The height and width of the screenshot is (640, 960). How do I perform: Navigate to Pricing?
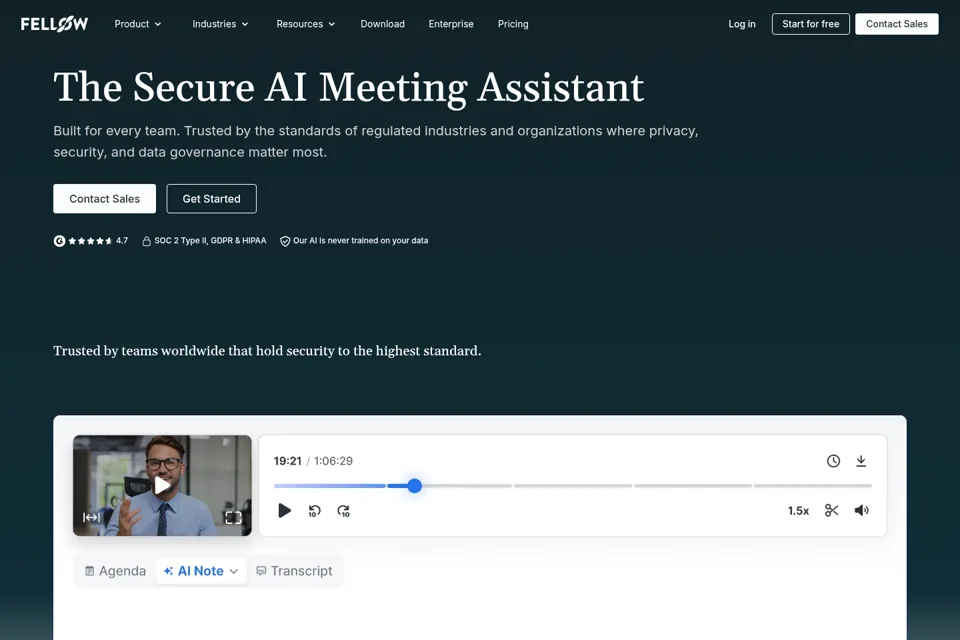coord(513,24)
